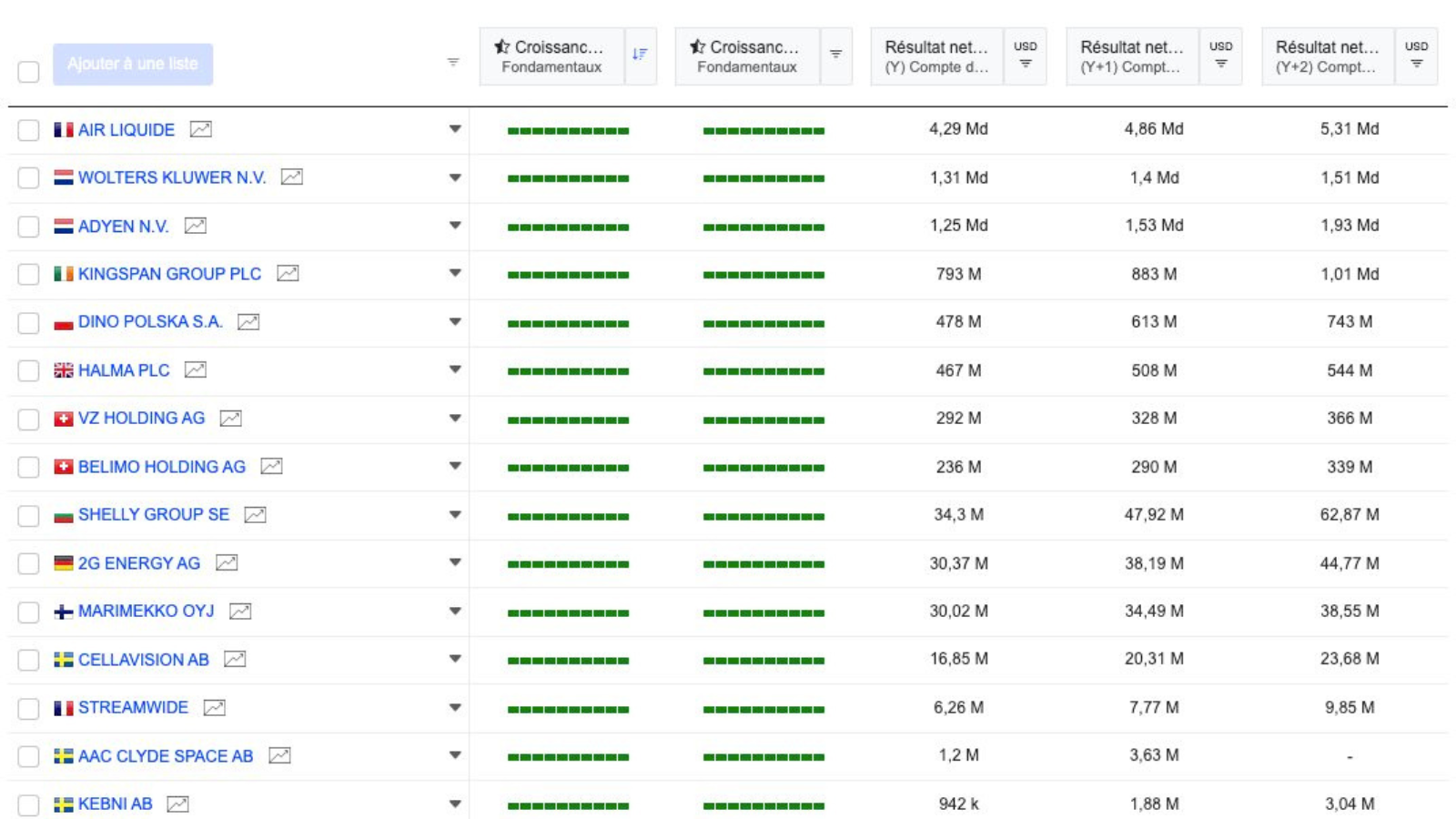Open chart icon next to MARIMEKKO OYJ

coord(240,612)
